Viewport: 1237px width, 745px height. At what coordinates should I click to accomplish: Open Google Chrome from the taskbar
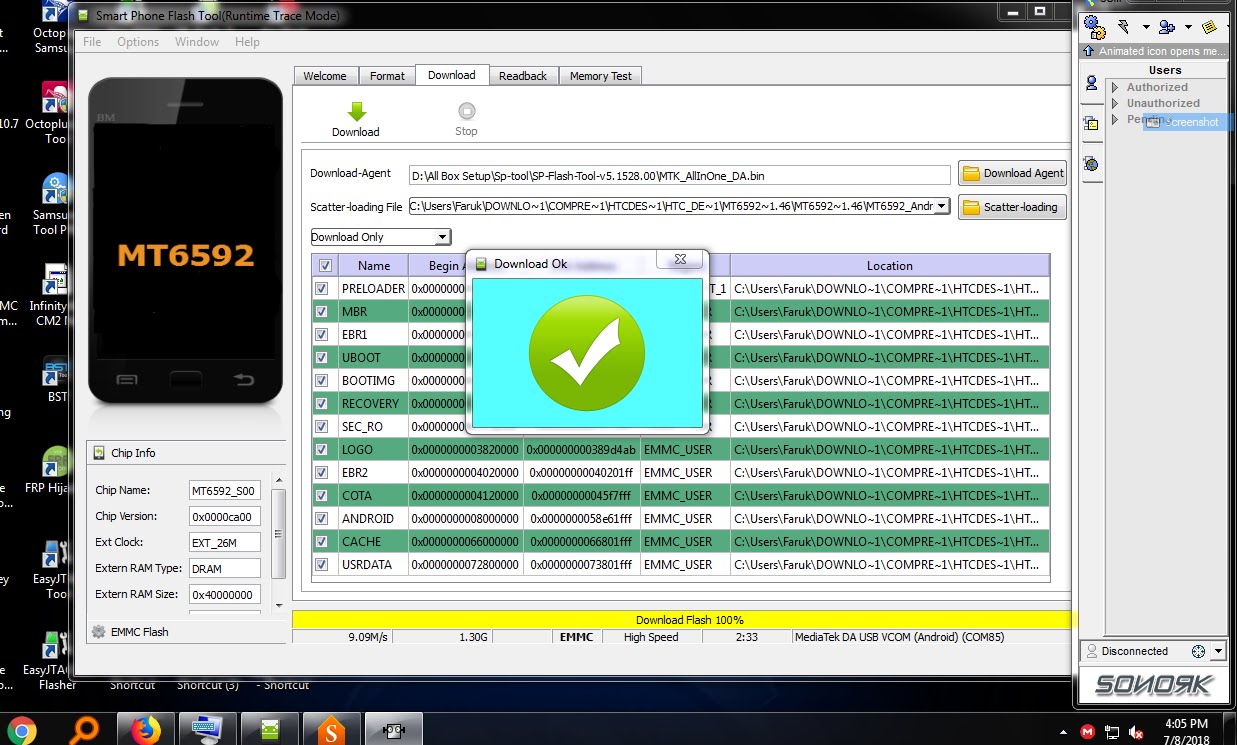(21, 731)
